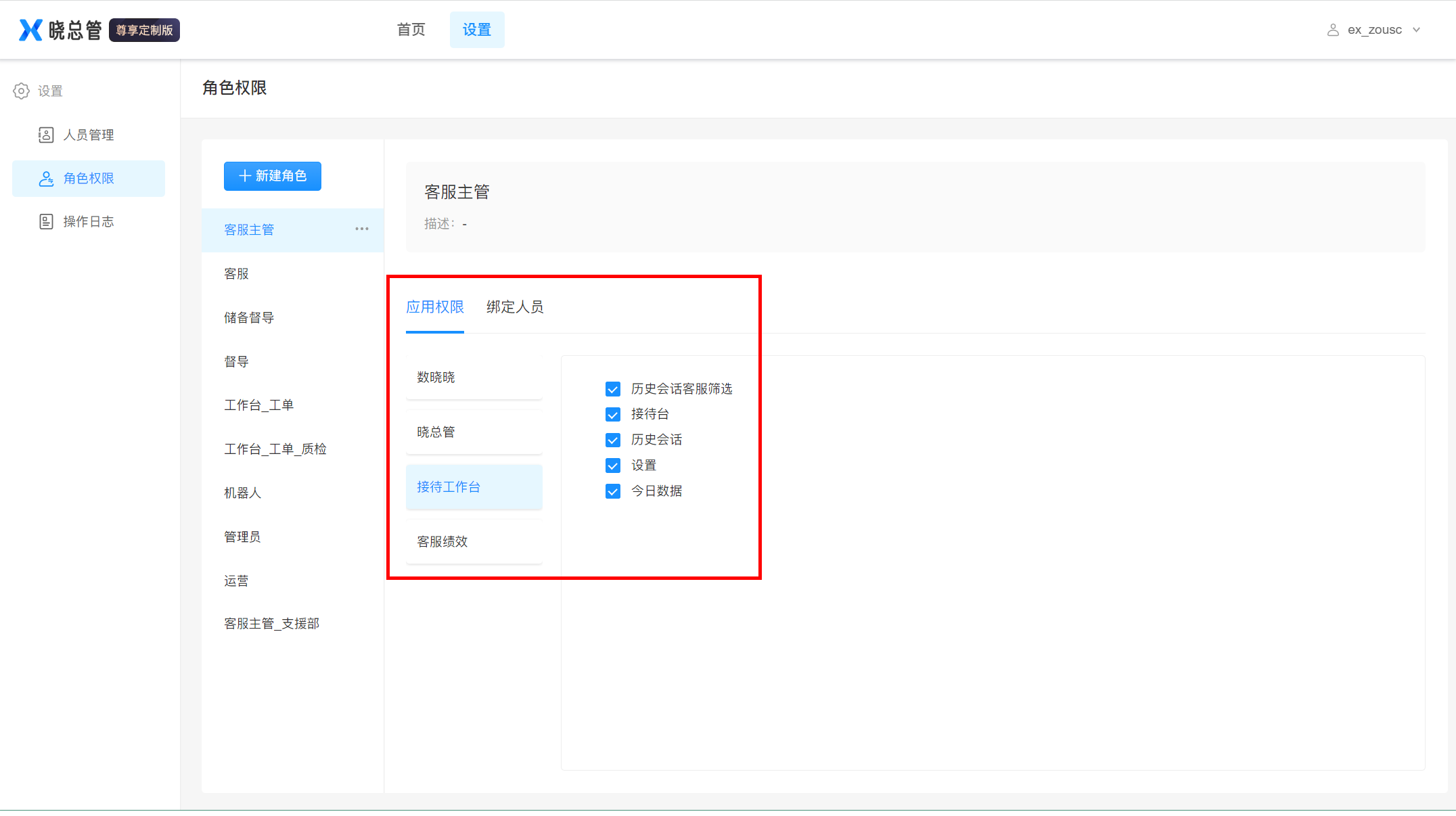Click the 人员管理 icon in sidebar
This screenshot has height=816, width=1456.
click(46, 135)
